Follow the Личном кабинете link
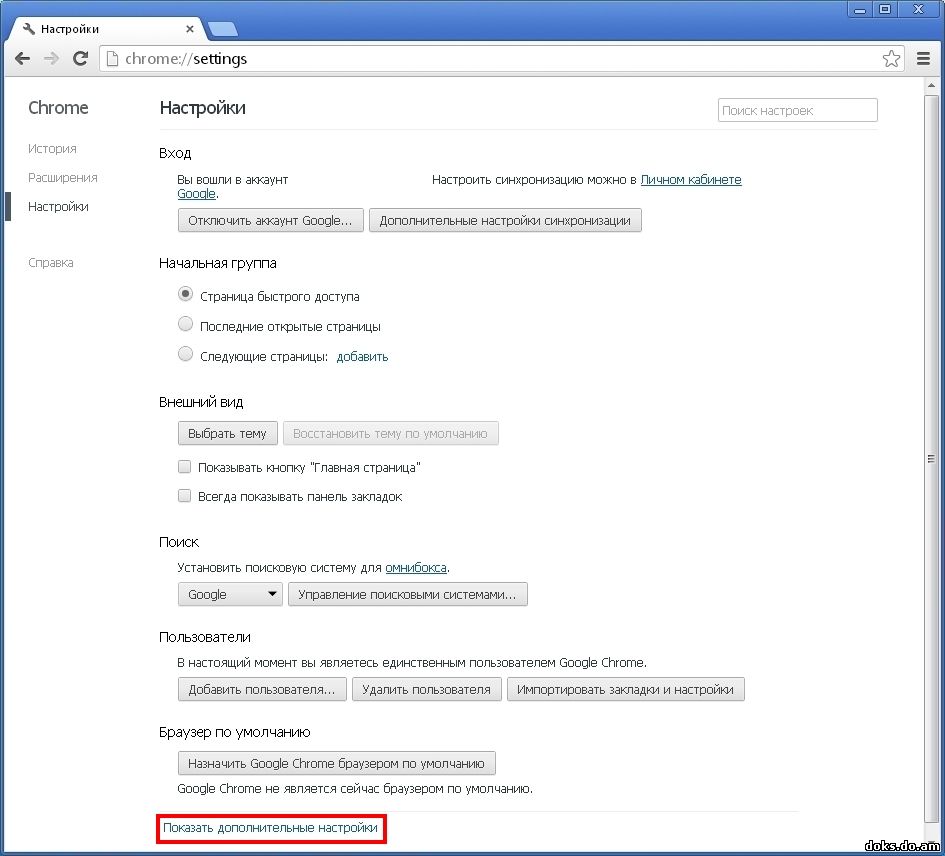This screenshot has width=945, height=856. pos(691,180)
